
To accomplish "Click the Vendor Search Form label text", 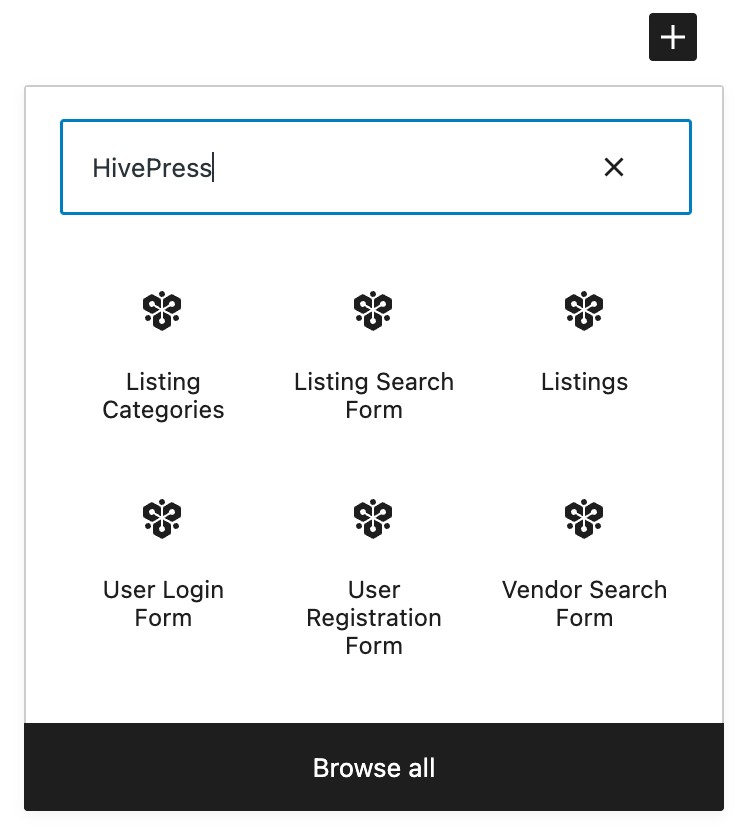I will [x=584, y=603].
